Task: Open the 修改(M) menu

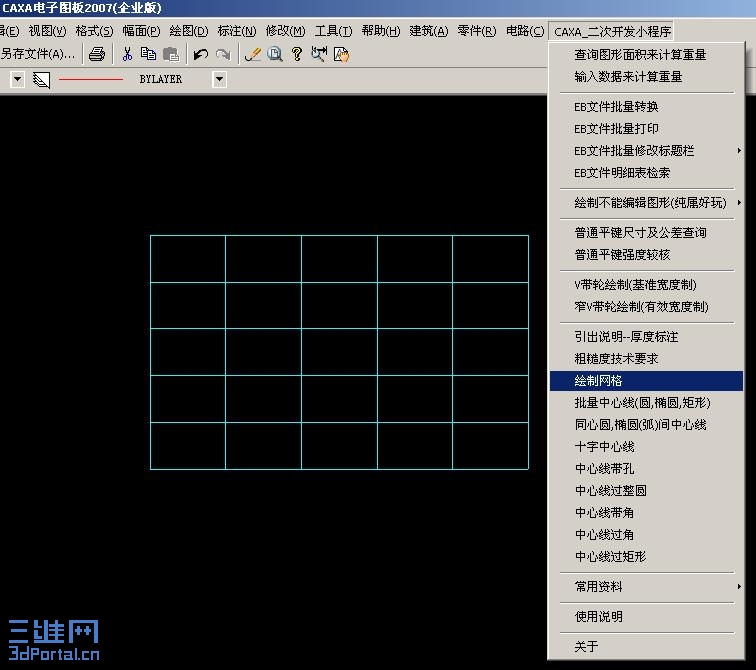Action: 285,31
